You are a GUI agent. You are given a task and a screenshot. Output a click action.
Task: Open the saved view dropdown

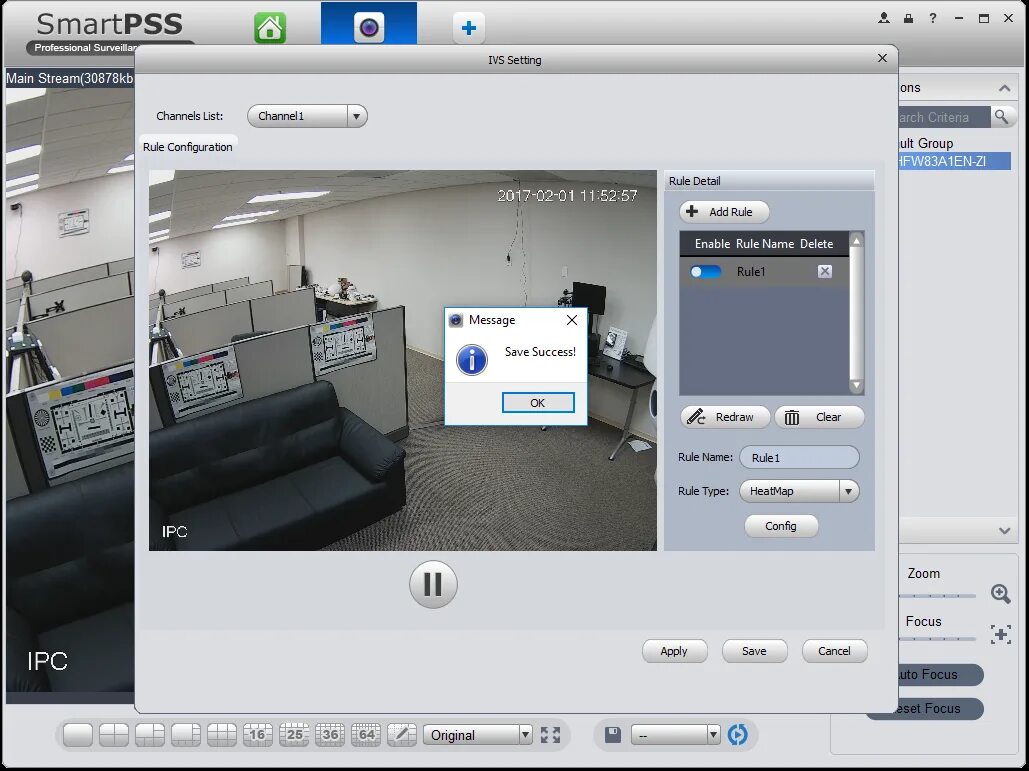coord(675,735)
